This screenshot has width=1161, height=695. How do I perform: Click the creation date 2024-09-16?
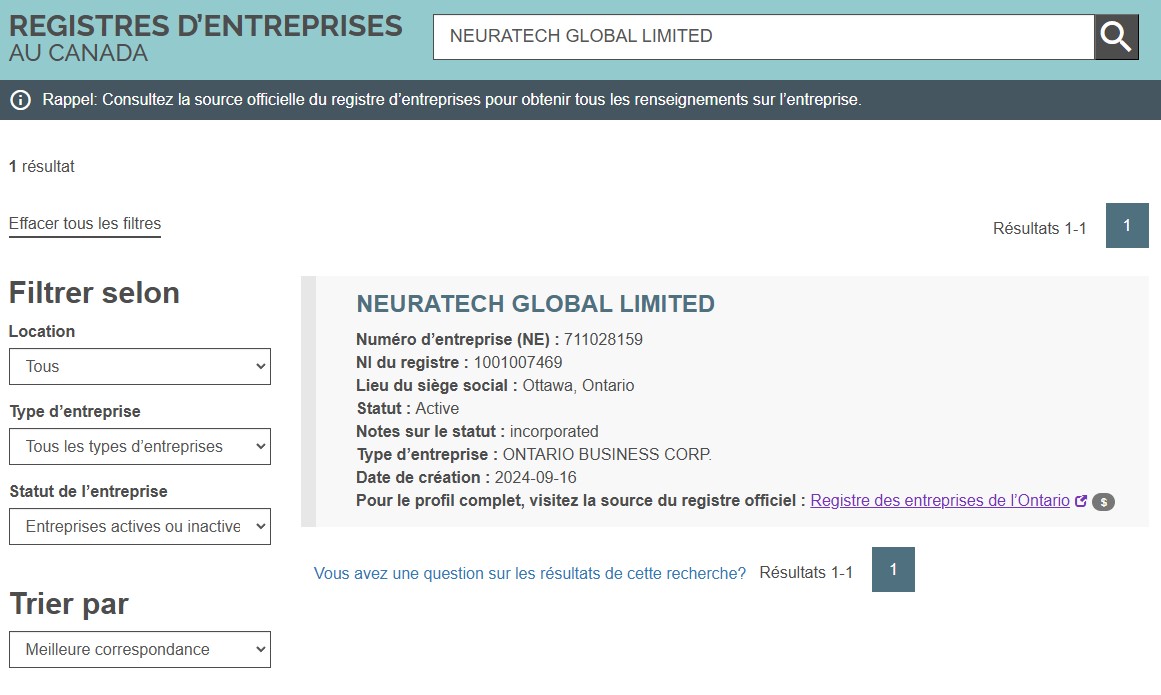536,478
